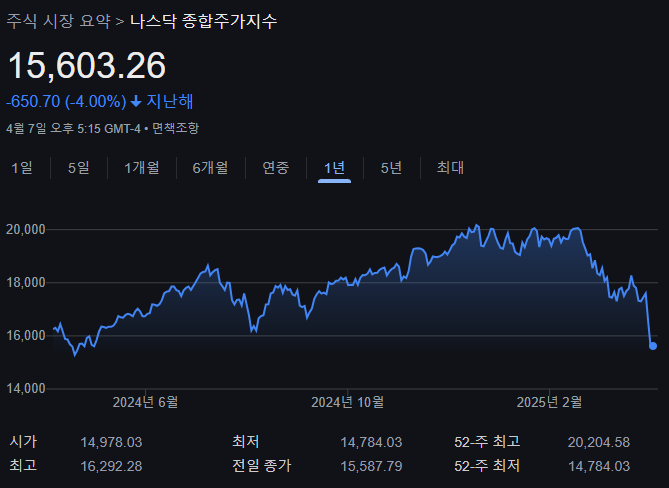Click the 52-주 최고 label
The image size is (669, 488).
pos(487,442)
